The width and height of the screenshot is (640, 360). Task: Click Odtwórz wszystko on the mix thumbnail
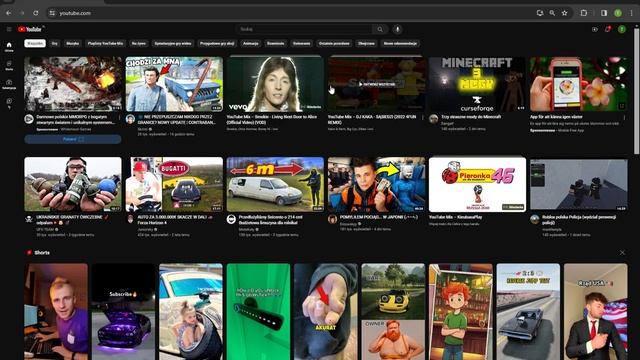pyautogui.click(x=376, y=84)
